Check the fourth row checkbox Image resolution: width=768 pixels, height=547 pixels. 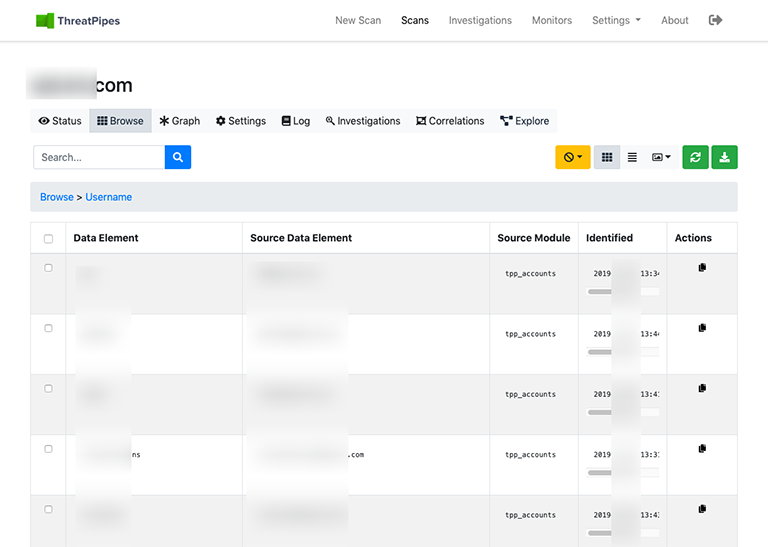pyautogui.click(x=48, y=449)
